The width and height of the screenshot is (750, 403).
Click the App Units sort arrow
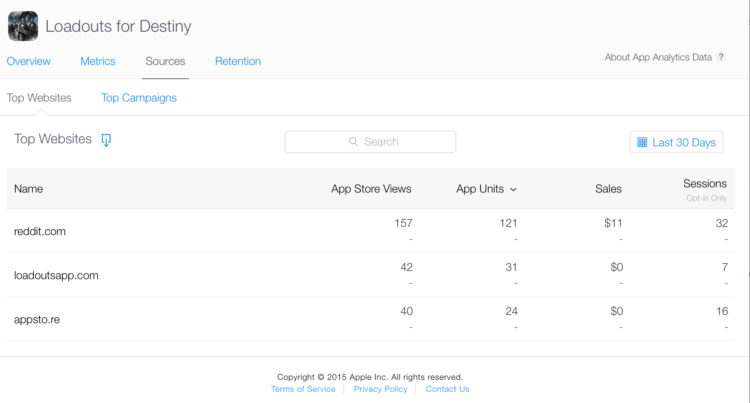(513, 190)
